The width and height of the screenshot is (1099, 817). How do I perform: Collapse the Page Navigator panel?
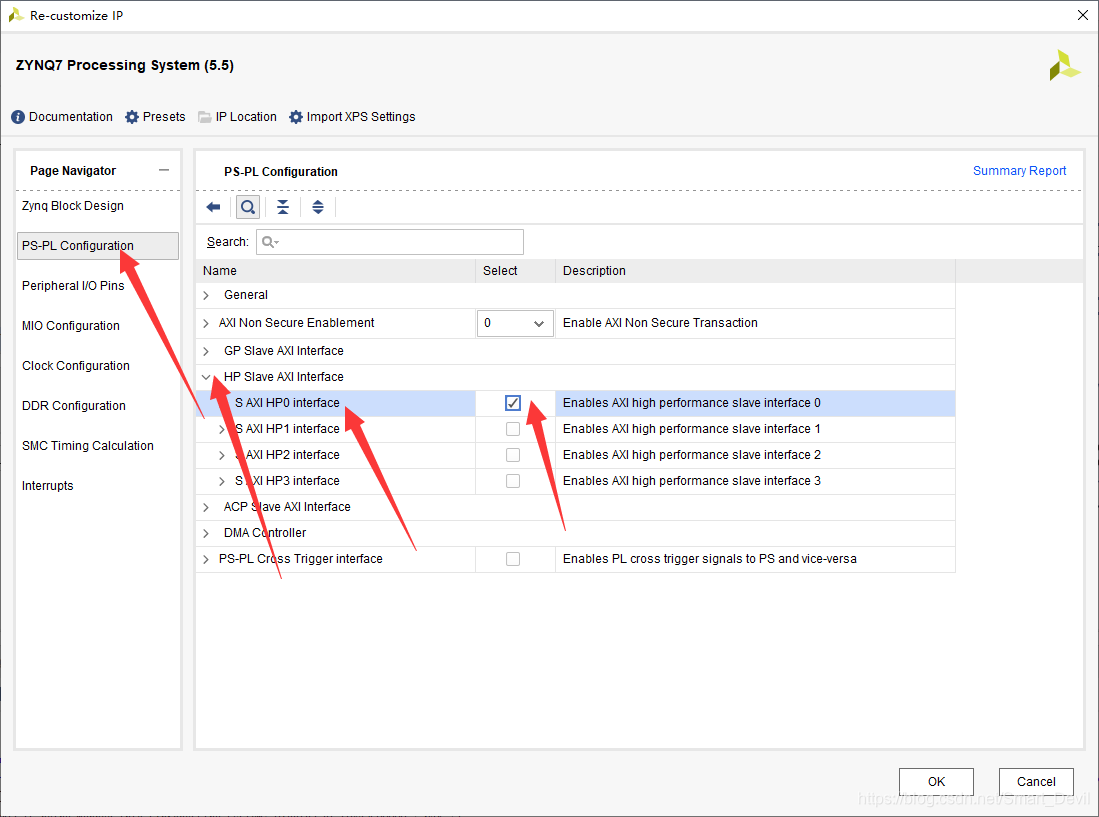click(164, 170)
